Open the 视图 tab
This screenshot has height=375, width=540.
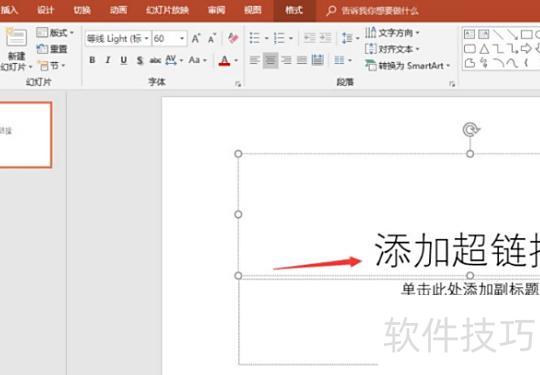tap(253, 10)
